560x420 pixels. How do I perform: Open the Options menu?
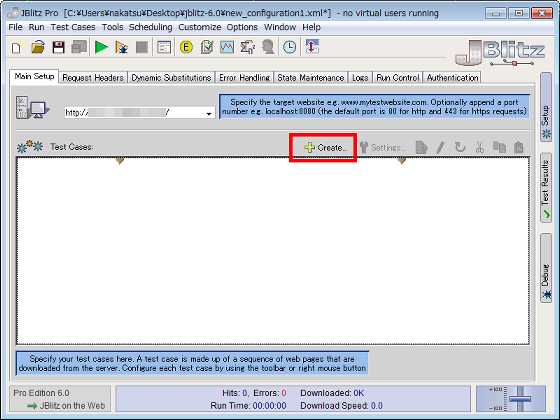point(242,27)
